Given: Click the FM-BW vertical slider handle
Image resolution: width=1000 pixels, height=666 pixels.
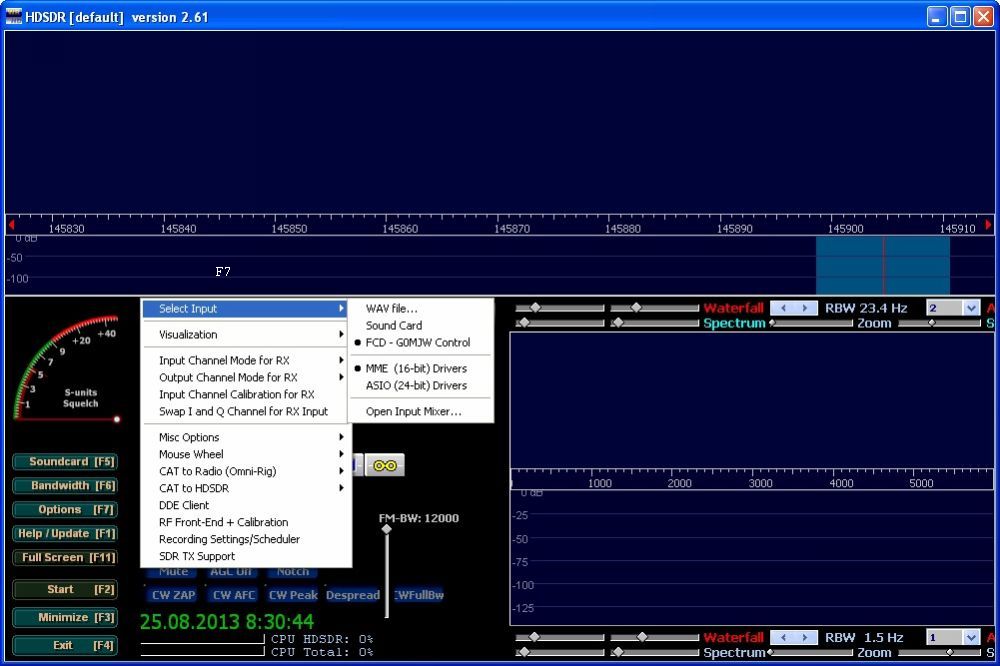Looking at the screenshot, I should click(x=386, y=531).
